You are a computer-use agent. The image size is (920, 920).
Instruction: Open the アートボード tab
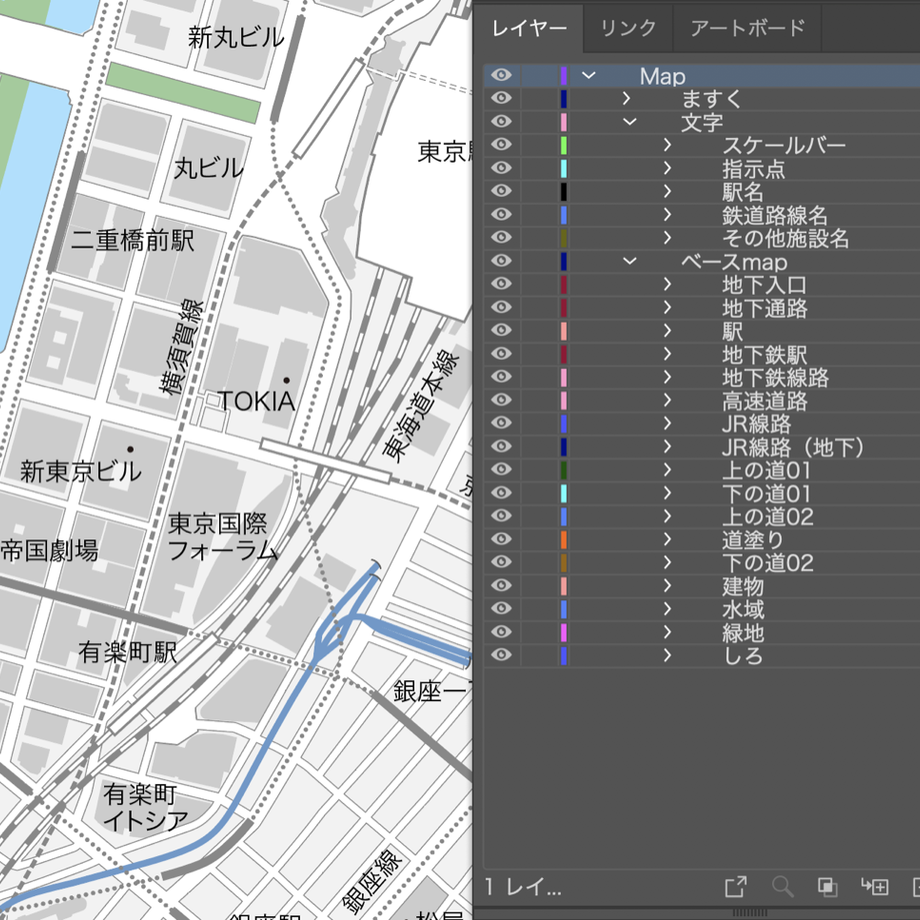pyautogui.click(x=748, y=28)
